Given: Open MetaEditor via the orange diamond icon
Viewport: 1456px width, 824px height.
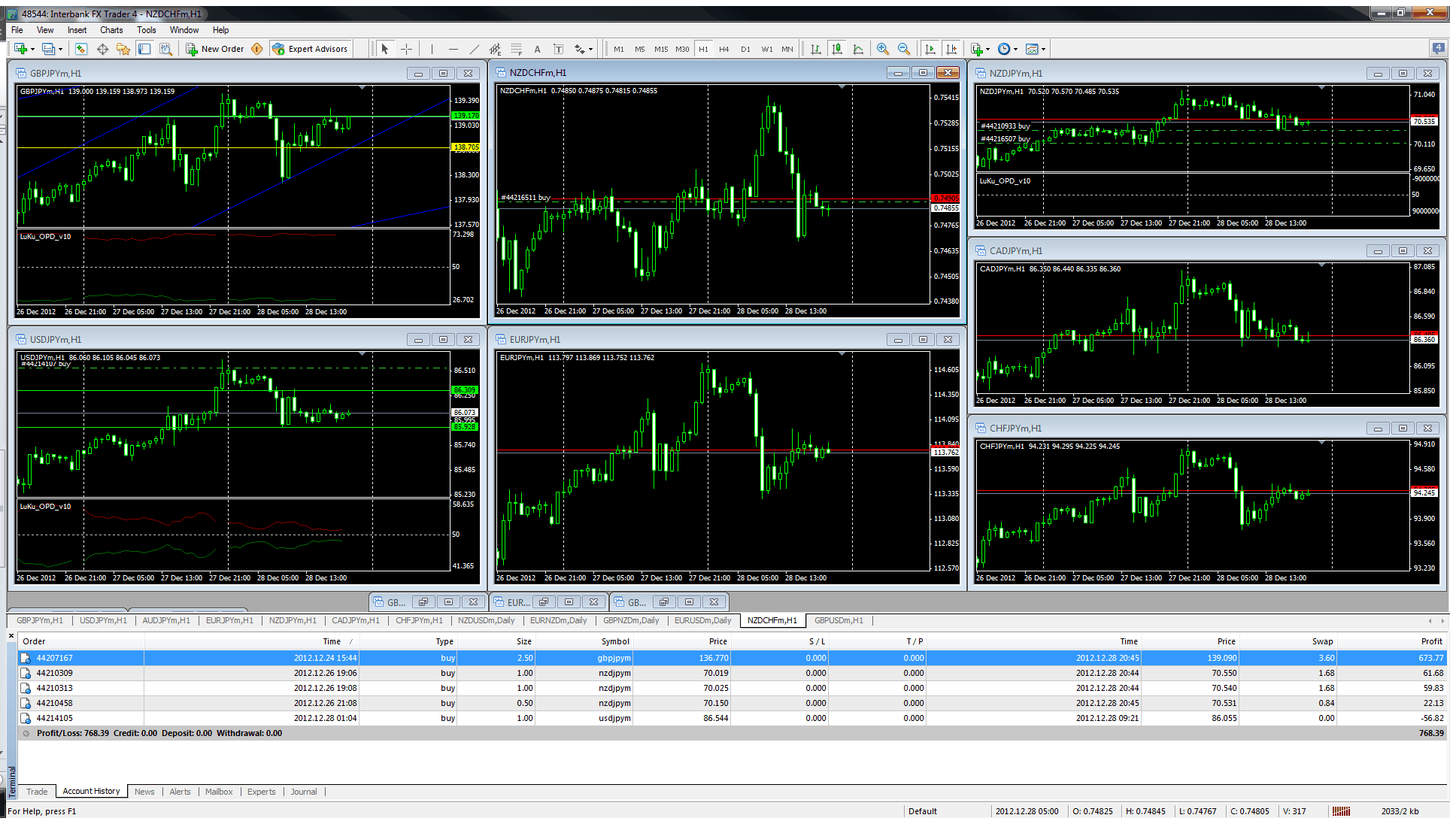Looking at the screenshot, I should (257, 49).
